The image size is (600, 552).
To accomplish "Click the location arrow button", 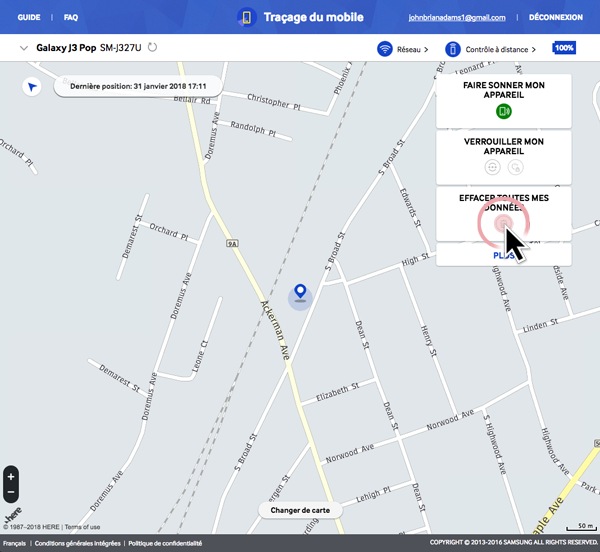I will pos(32,87).
